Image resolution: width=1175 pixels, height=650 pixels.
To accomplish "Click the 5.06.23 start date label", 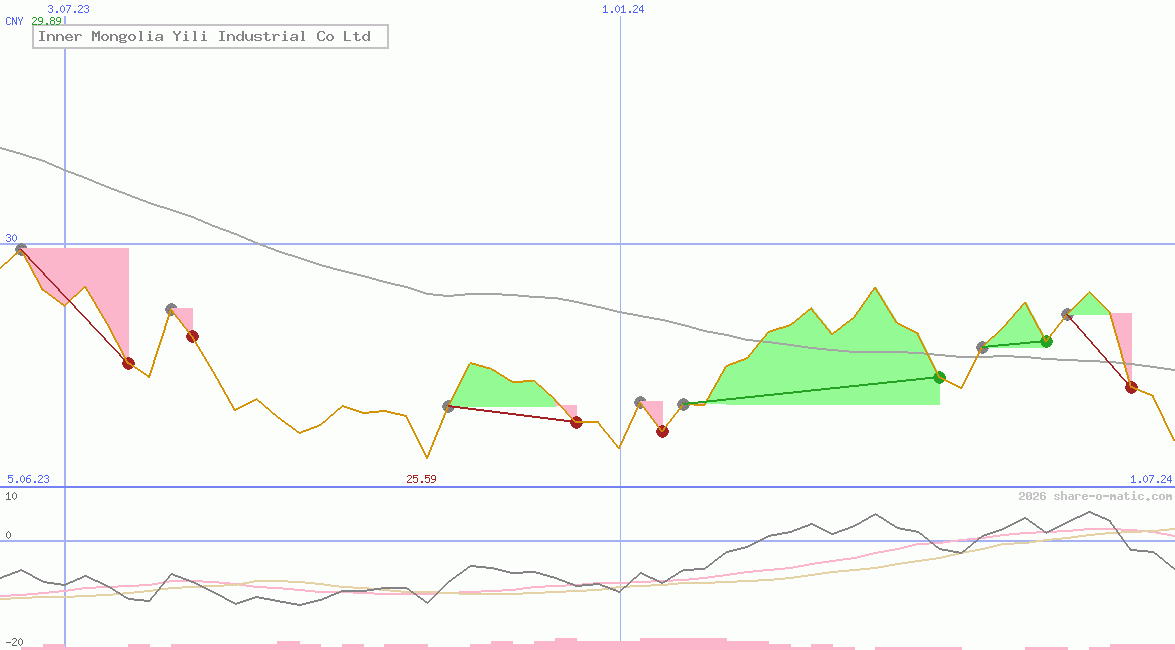I will tap(28, 479).
